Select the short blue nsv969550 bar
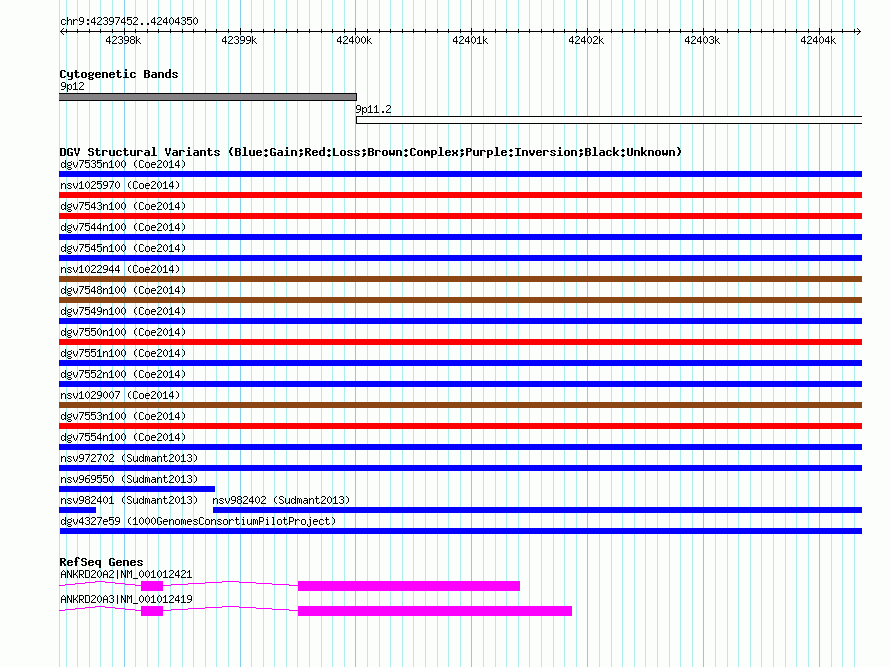The width and height of the screenshot is (890, 667). click(x=137, y=489)
